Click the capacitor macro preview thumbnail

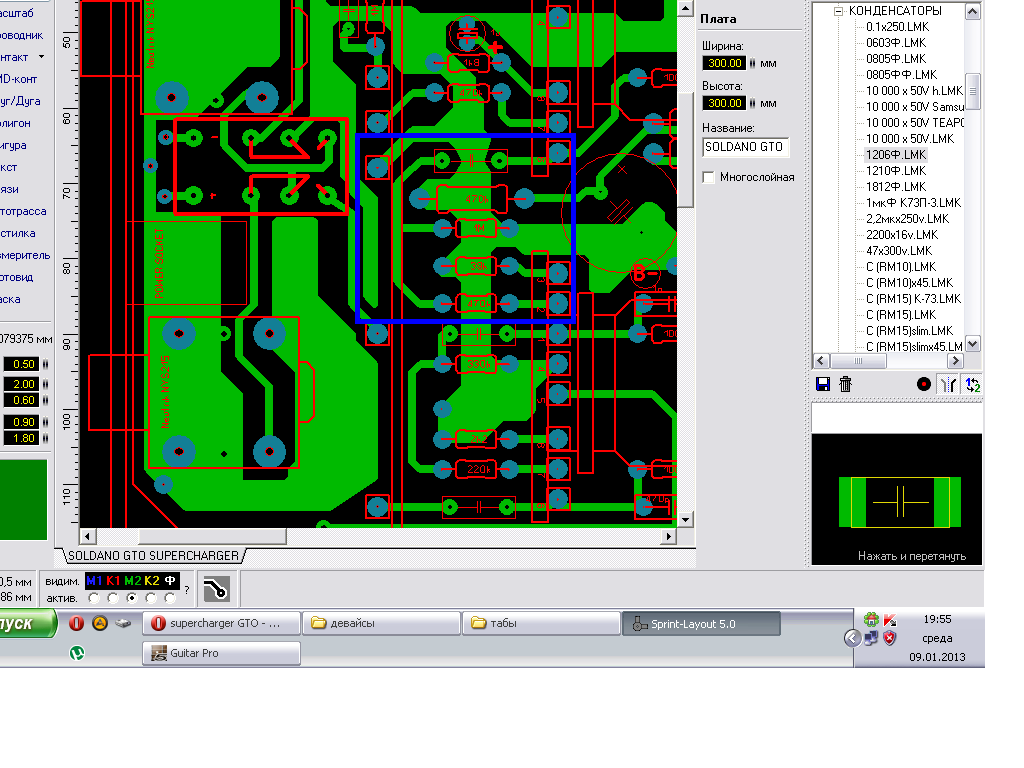[x=899, y=502]
